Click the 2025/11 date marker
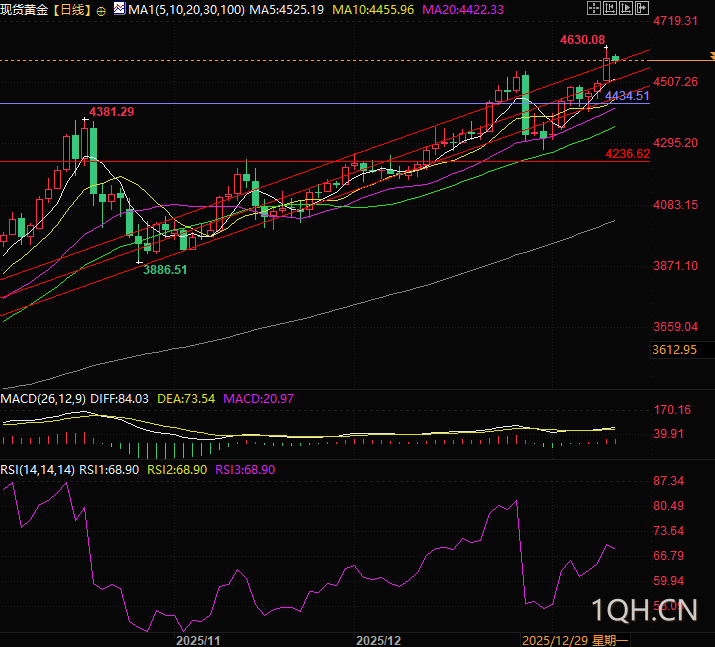Viewport: 715px width, 647px height. [x=198, y=641]
